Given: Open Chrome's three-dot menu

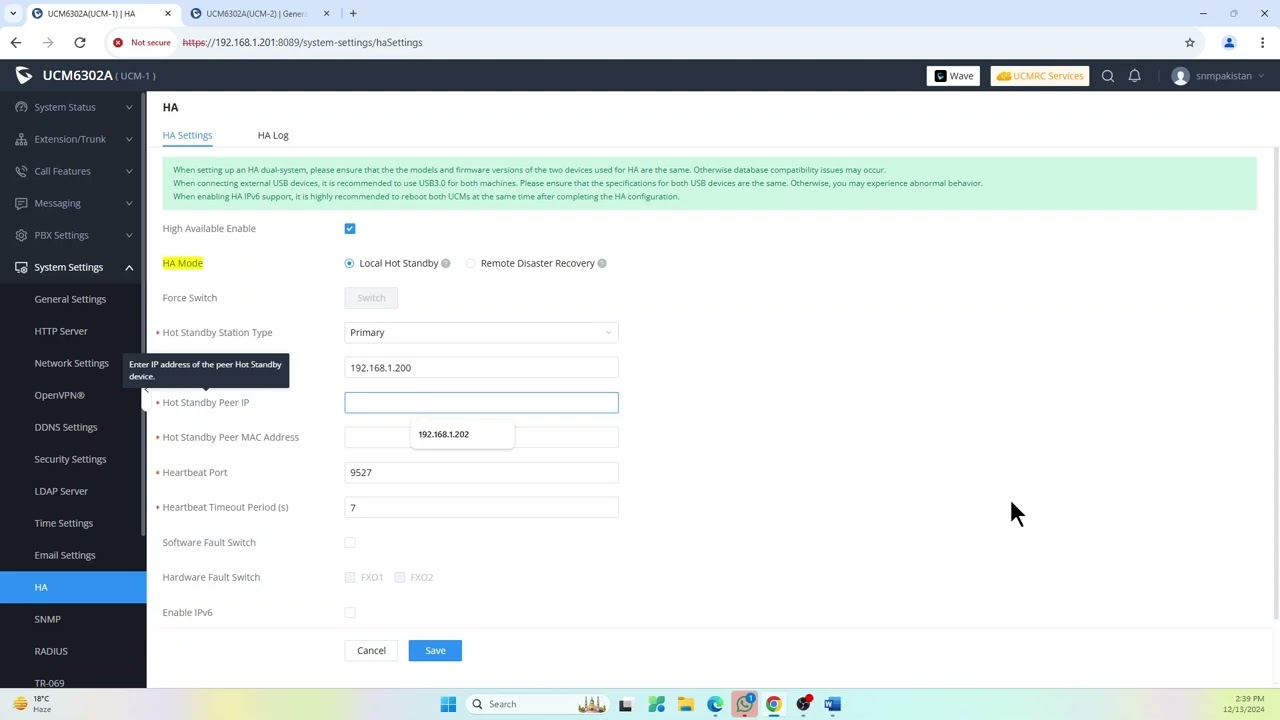Looking at the screenshot, I should [1263, 42].
